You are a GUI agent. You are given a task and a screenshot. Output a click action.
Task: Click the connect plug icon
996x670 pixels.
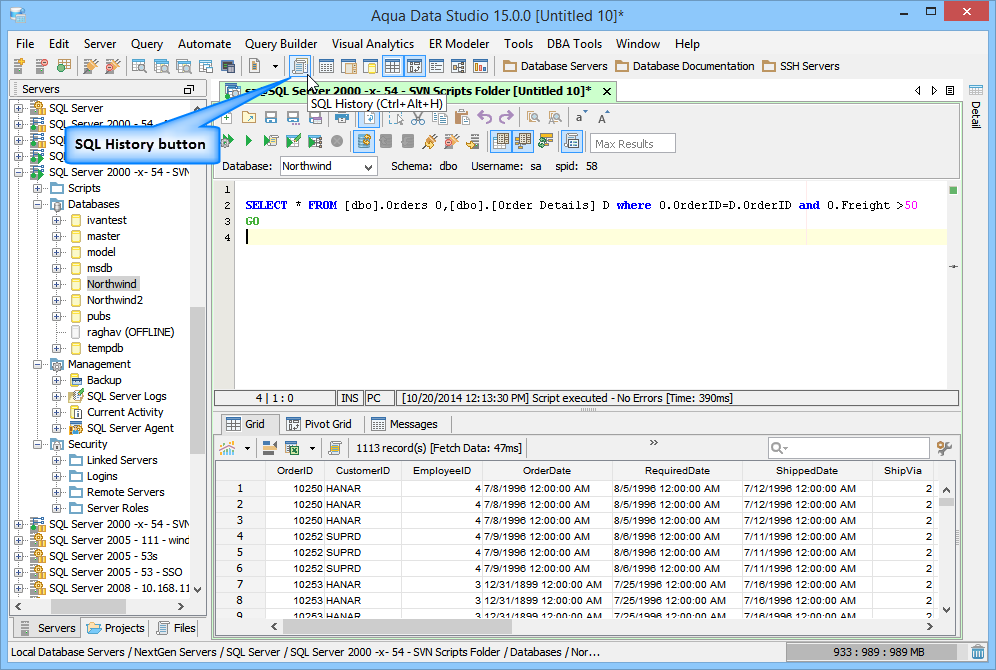tap(429, 141)
